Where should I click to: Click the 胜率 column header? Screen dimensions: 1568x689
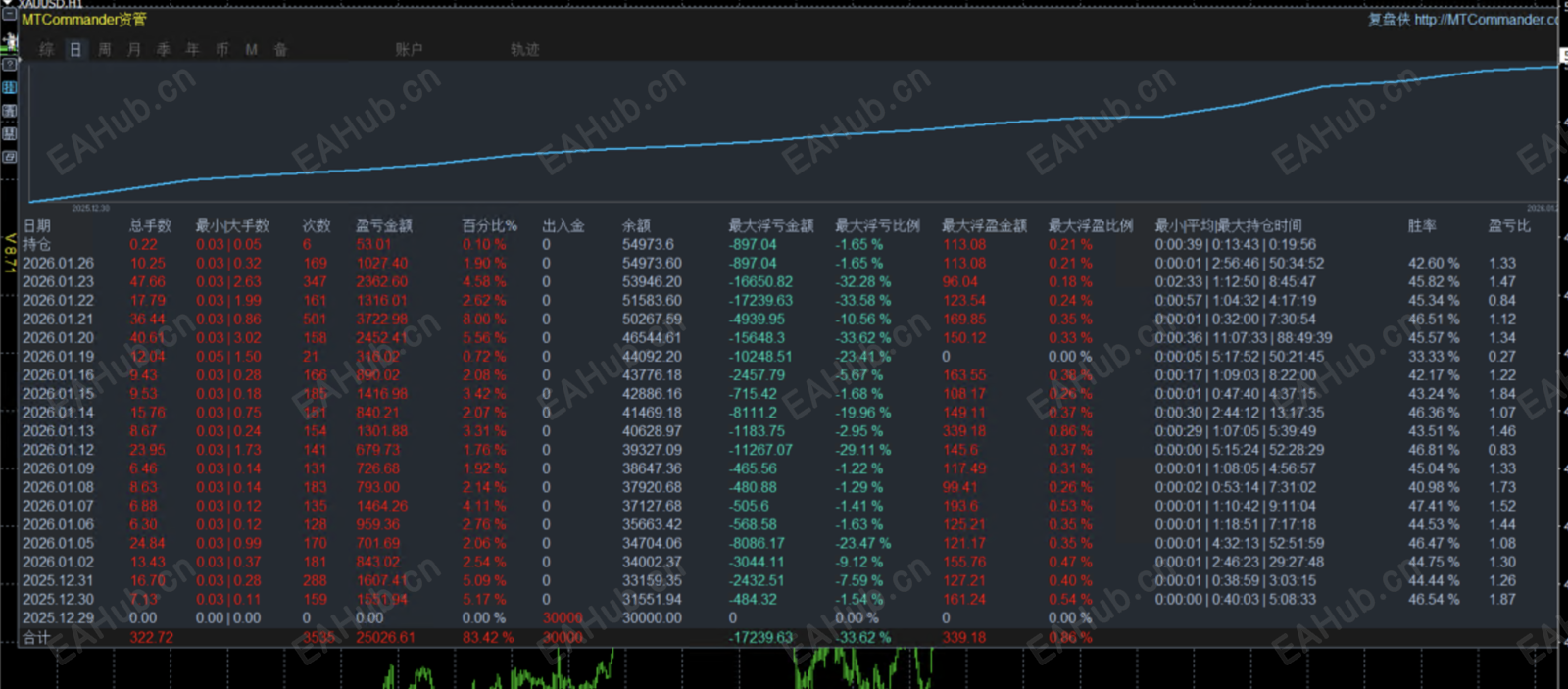[1422, 225]
